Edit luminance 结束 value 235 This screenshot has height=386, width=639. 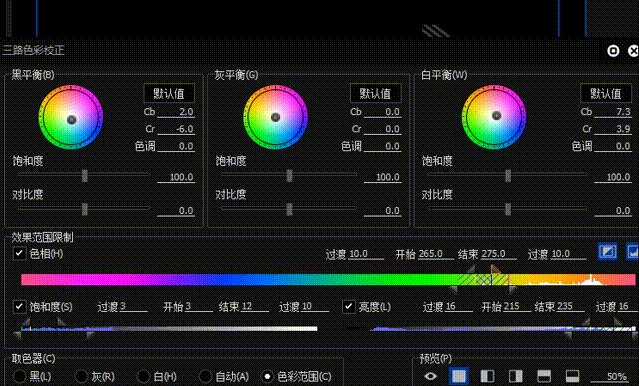(571, 307)
